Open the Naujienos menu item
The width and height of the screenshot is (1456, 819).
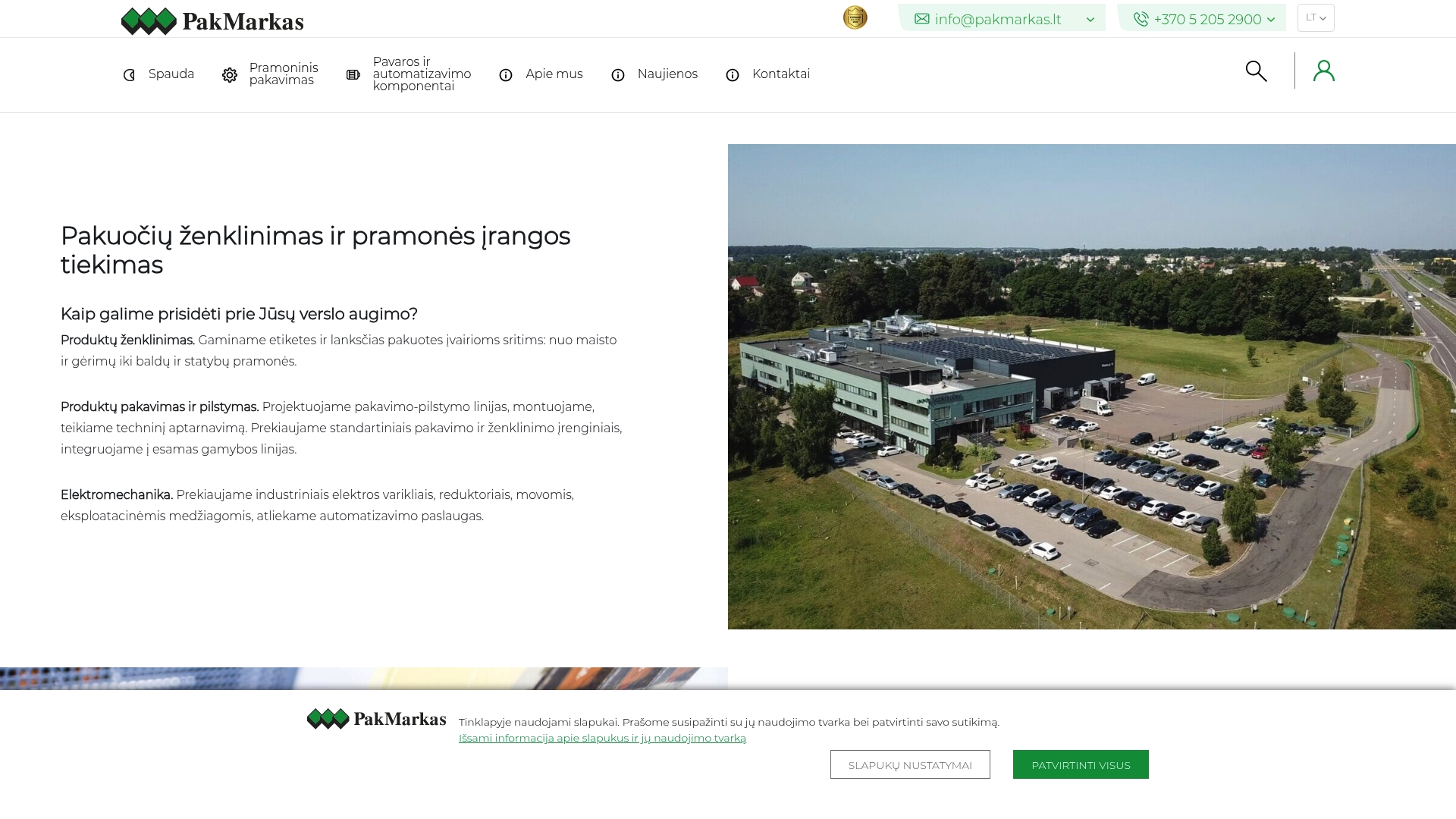point(667,74)
